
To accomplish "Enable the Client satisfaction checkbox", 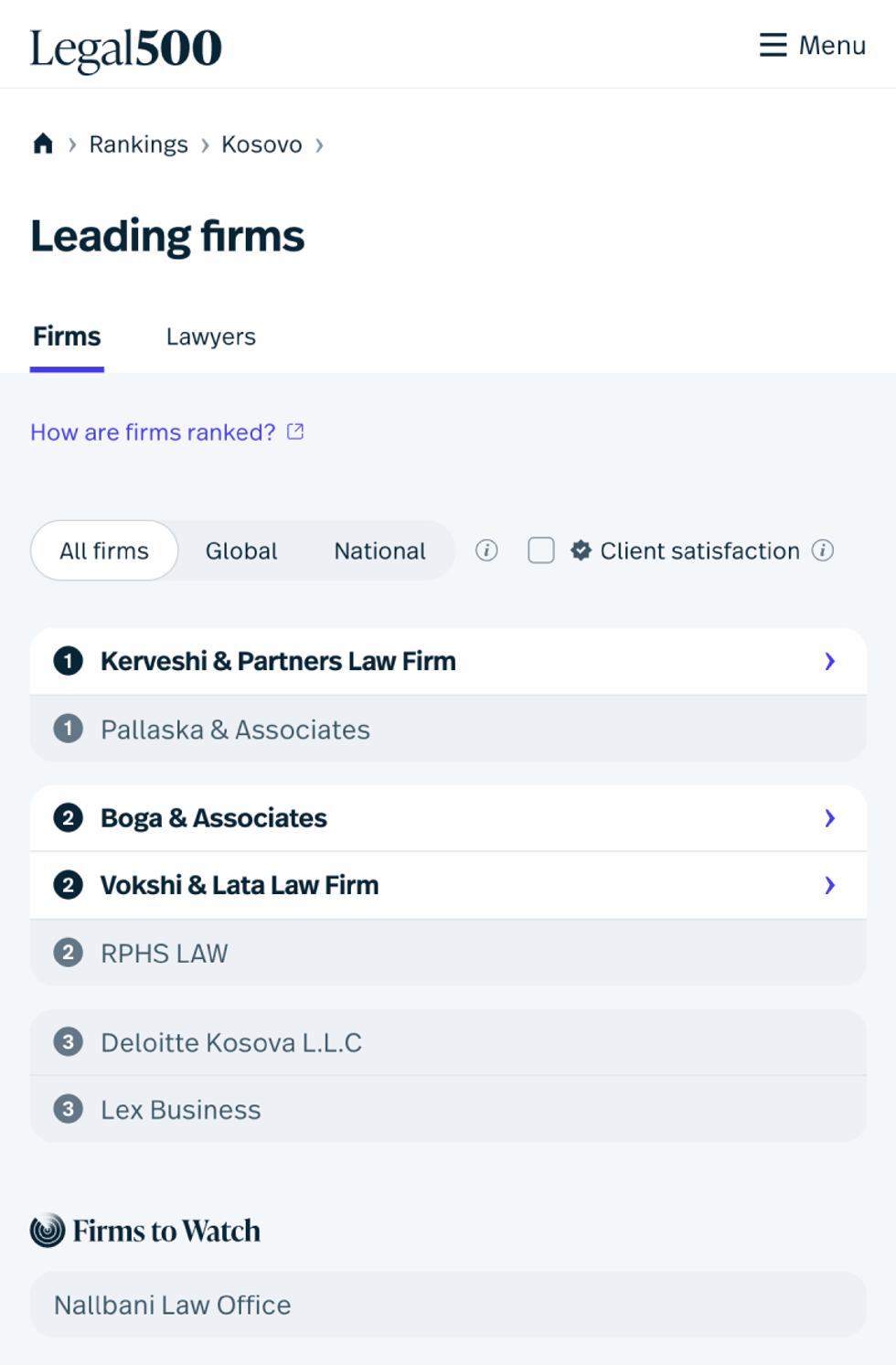I will click(541, 550).
